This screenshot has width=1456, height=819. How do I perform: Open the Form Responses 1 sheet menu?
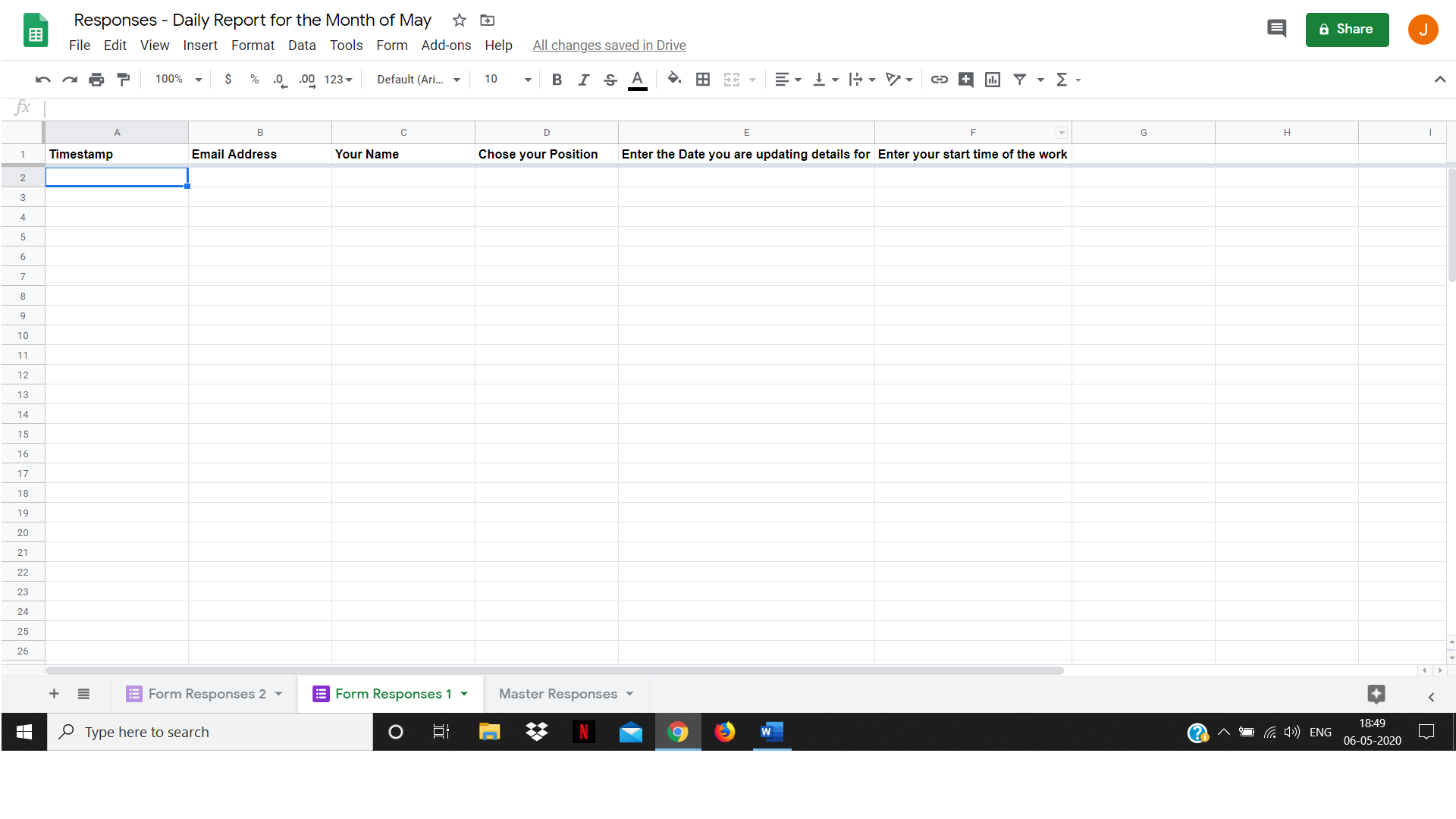tap(463, 693)
